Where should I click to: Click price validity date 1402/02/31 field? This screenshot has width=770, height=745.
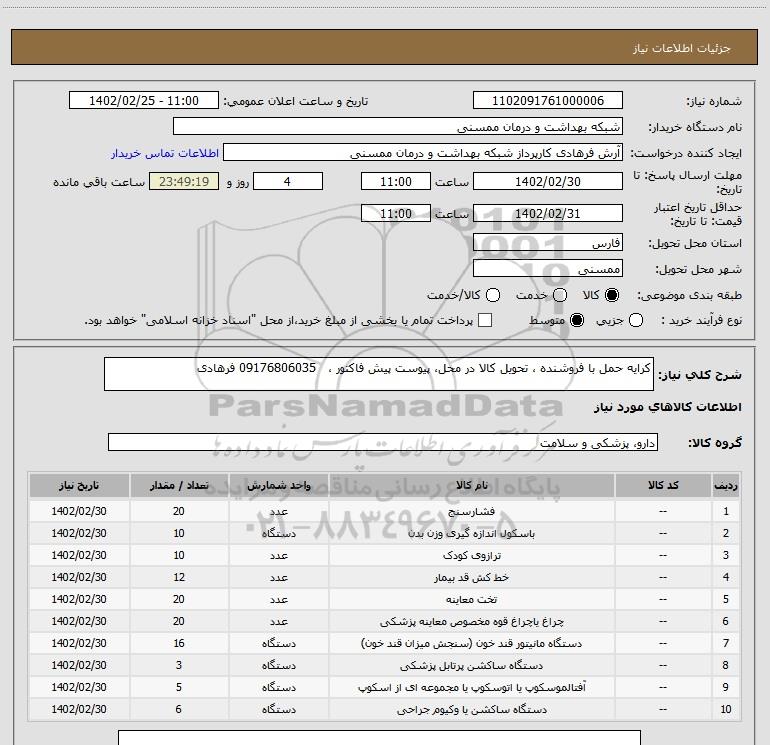point(548,213)
